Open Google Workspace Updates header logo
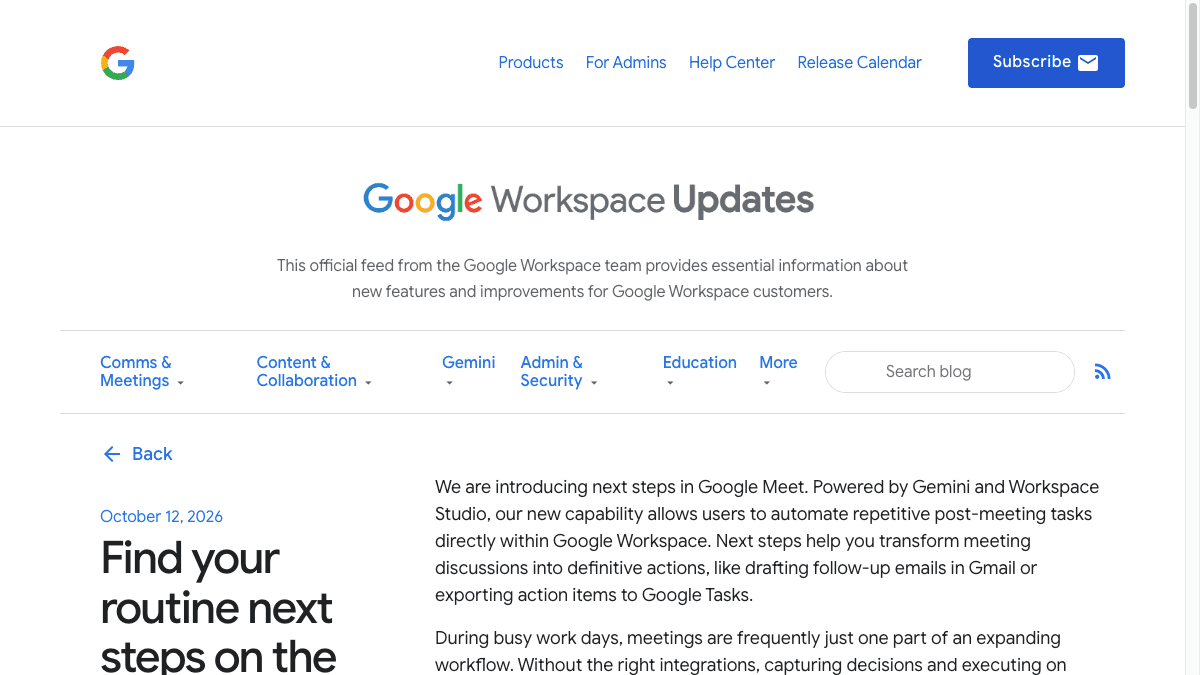The image size is (1200, 675). click(588, 201)
